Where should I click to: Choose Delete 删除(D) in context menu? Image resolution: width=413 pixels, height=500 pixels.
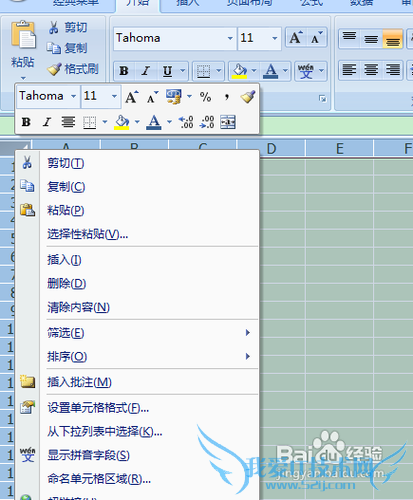137,283
